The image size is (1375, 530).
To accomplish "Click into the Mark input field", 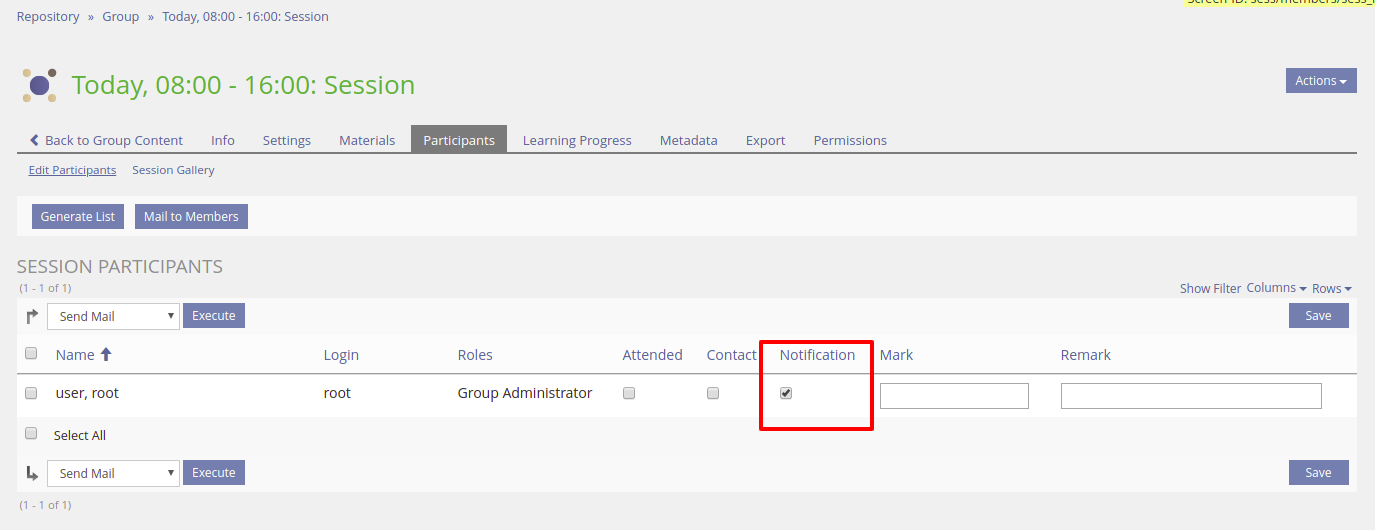I will click(x=954, y=396).
